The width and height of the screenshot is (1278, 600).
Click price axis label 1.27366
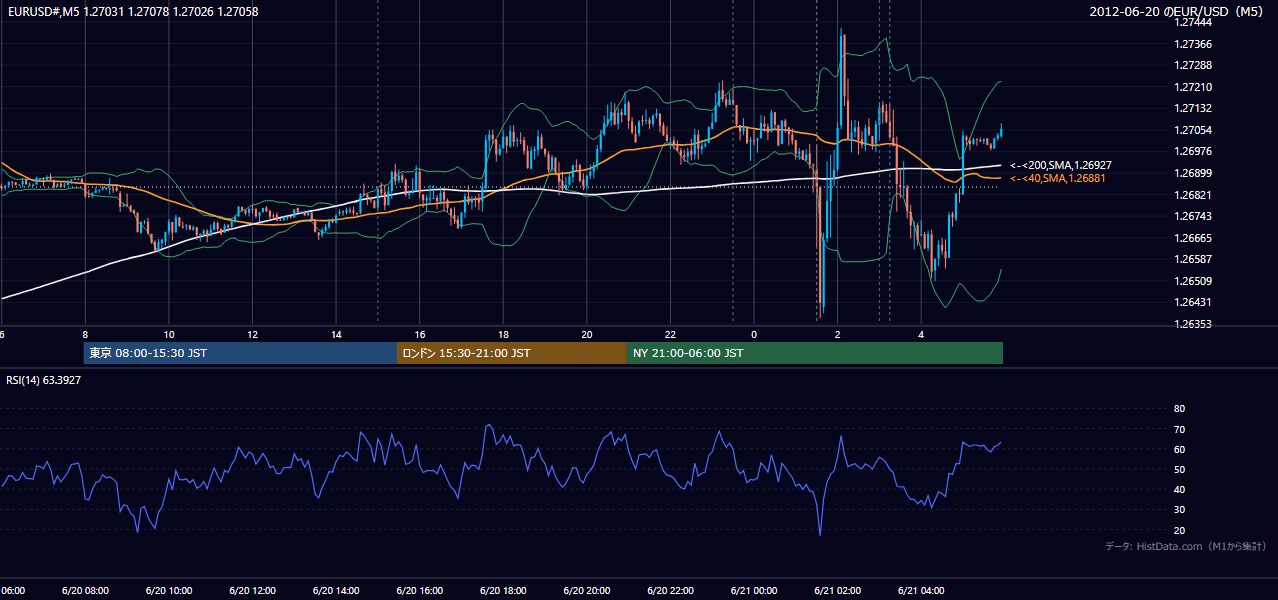point(1193,44)
